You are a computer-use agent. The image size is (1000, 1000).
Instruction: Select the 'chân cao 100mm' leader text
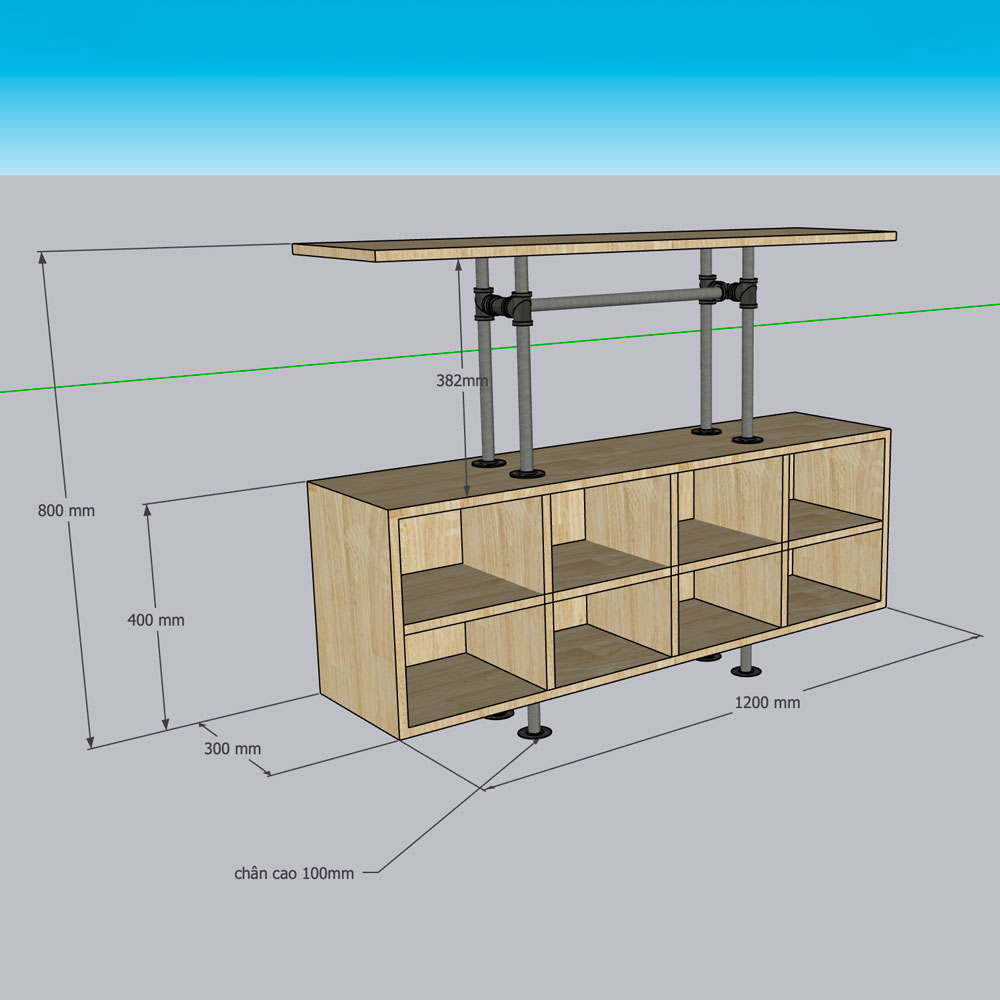(294, 874)
